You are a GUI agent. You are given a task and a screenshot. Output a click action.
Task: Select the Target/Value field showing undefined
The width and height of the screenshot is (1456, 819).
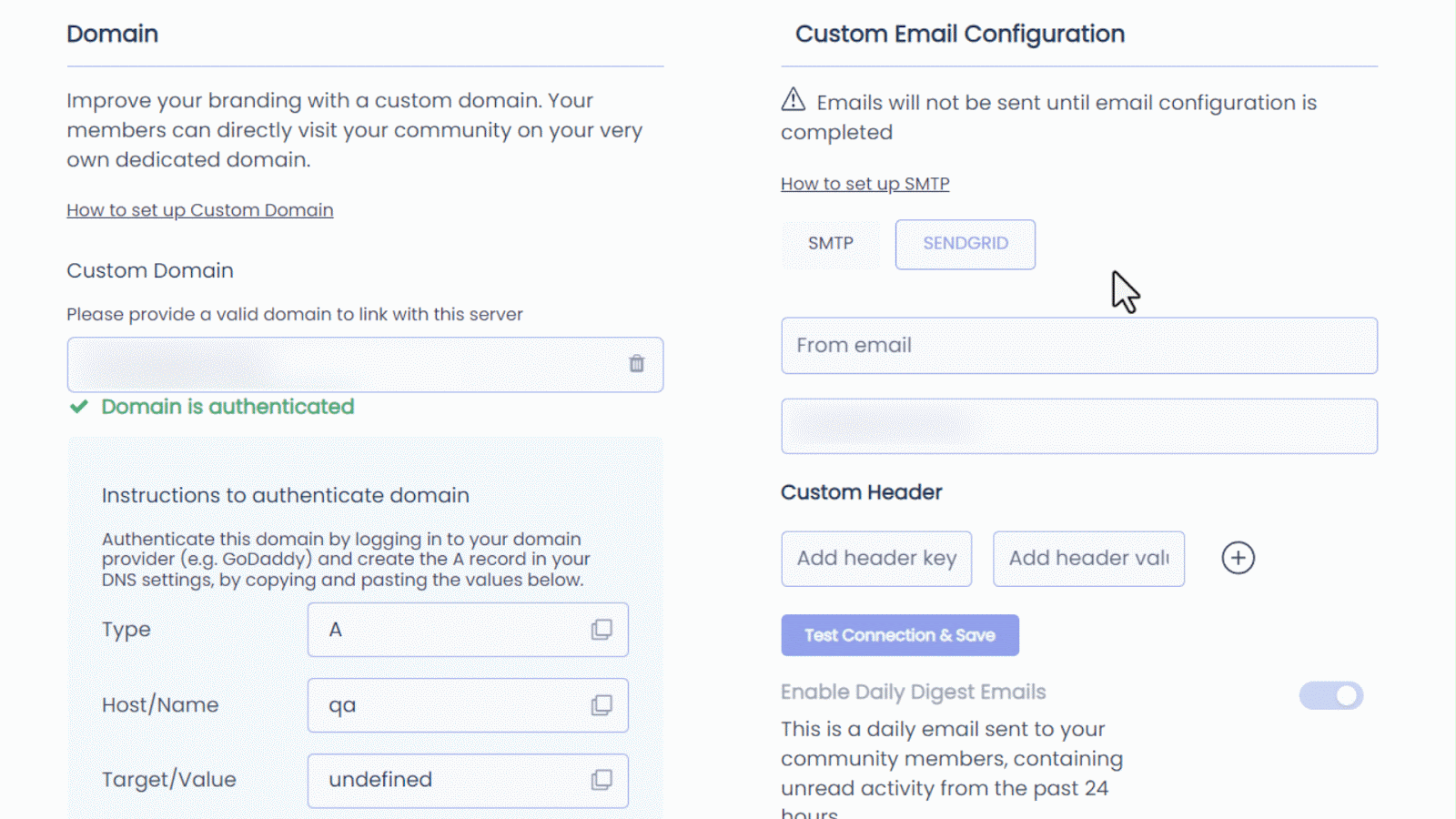(468, 781)
